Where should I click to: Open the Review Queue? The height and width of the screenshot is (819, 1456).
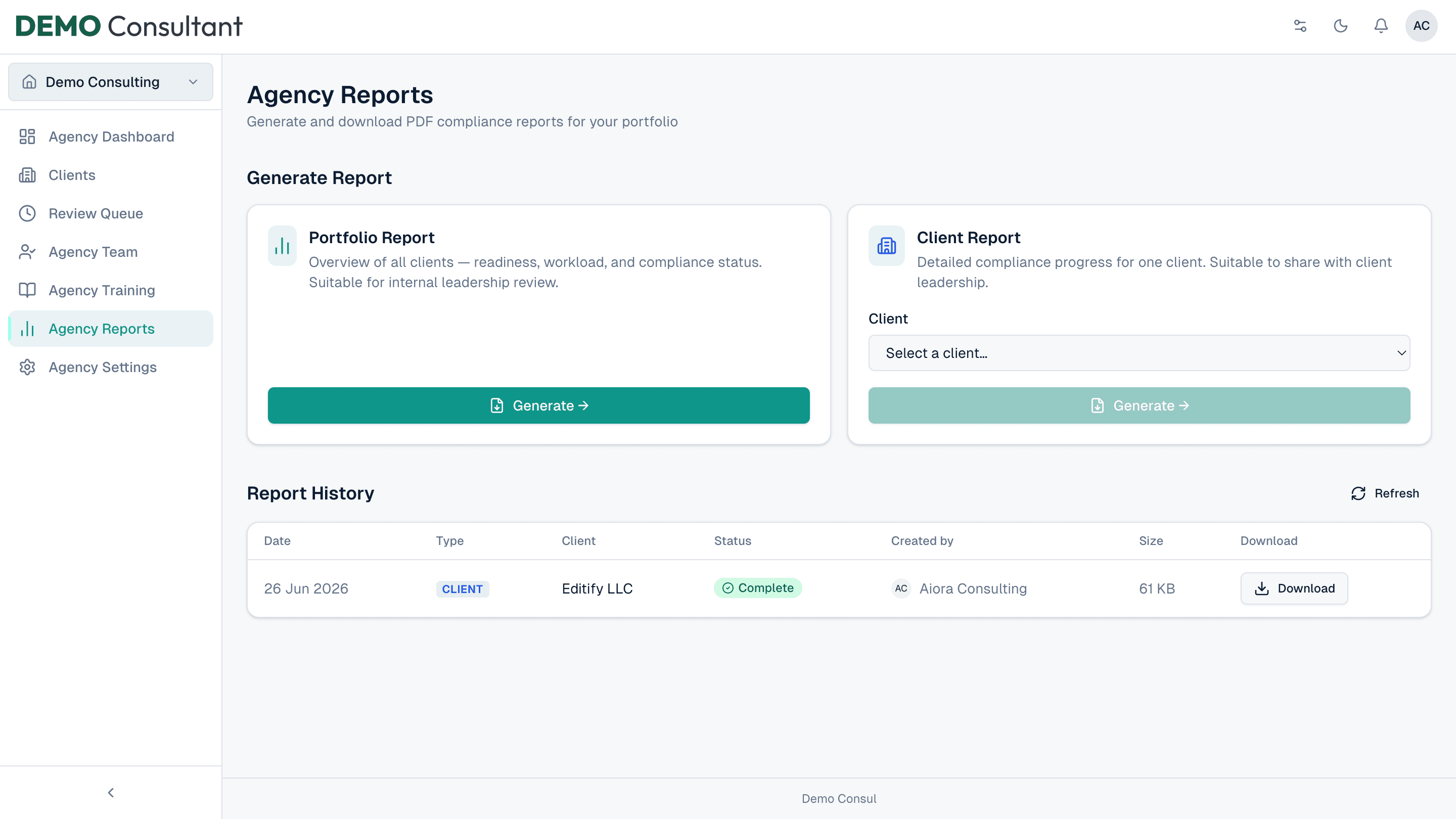pyautogui.click(x=111, y=214)
